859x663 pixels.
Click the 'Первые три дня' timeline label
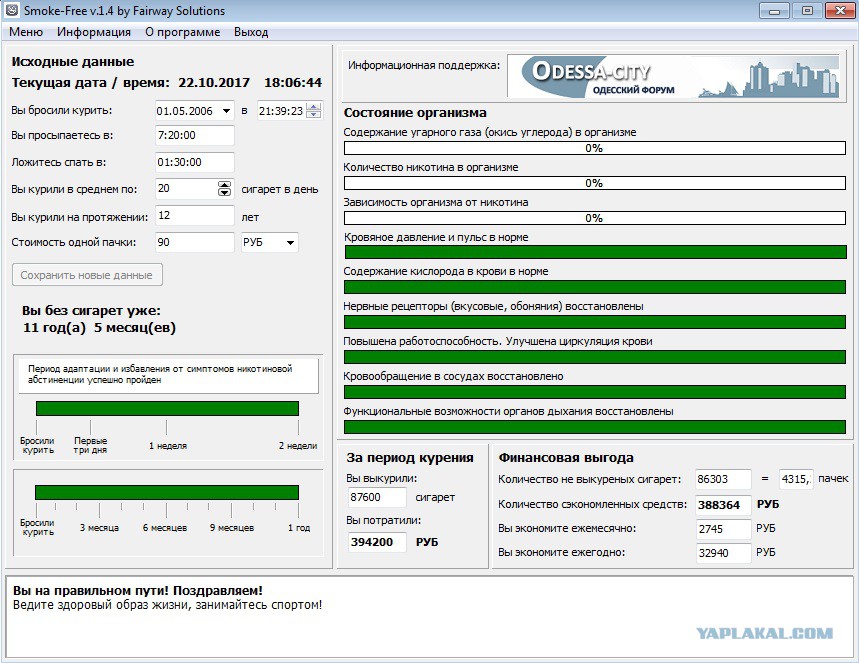point(90,445)
